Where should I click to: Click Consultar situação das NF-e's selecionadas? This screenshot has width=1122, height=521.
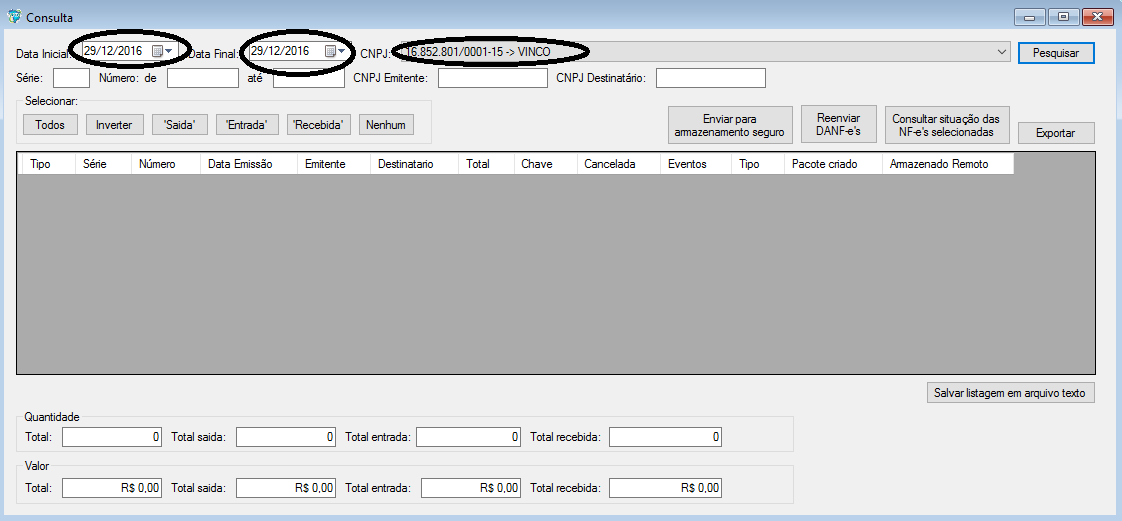[946, 125]
